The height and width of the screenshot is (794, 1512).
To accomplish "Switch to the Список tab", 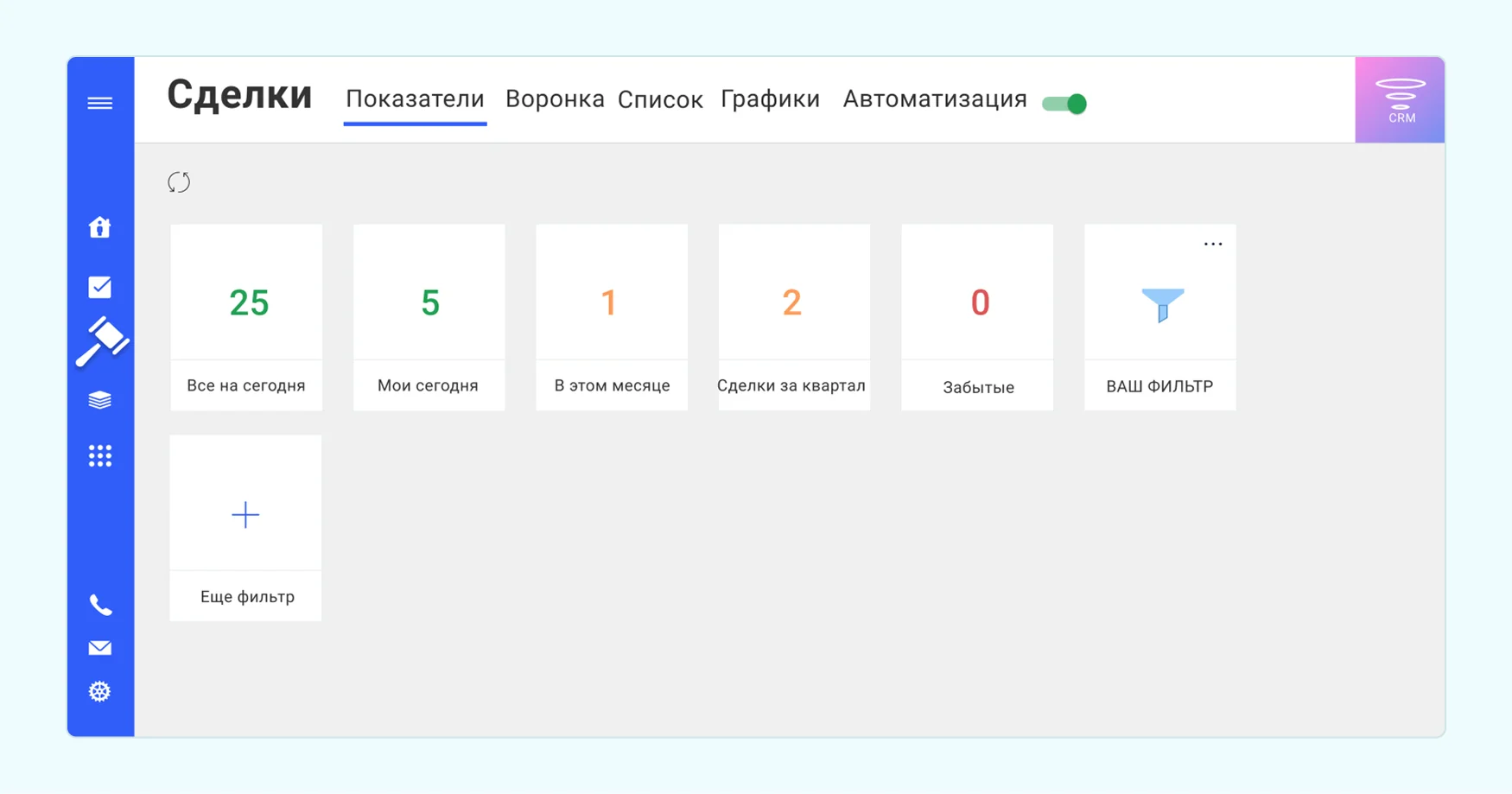I will (x=660, y=100).
